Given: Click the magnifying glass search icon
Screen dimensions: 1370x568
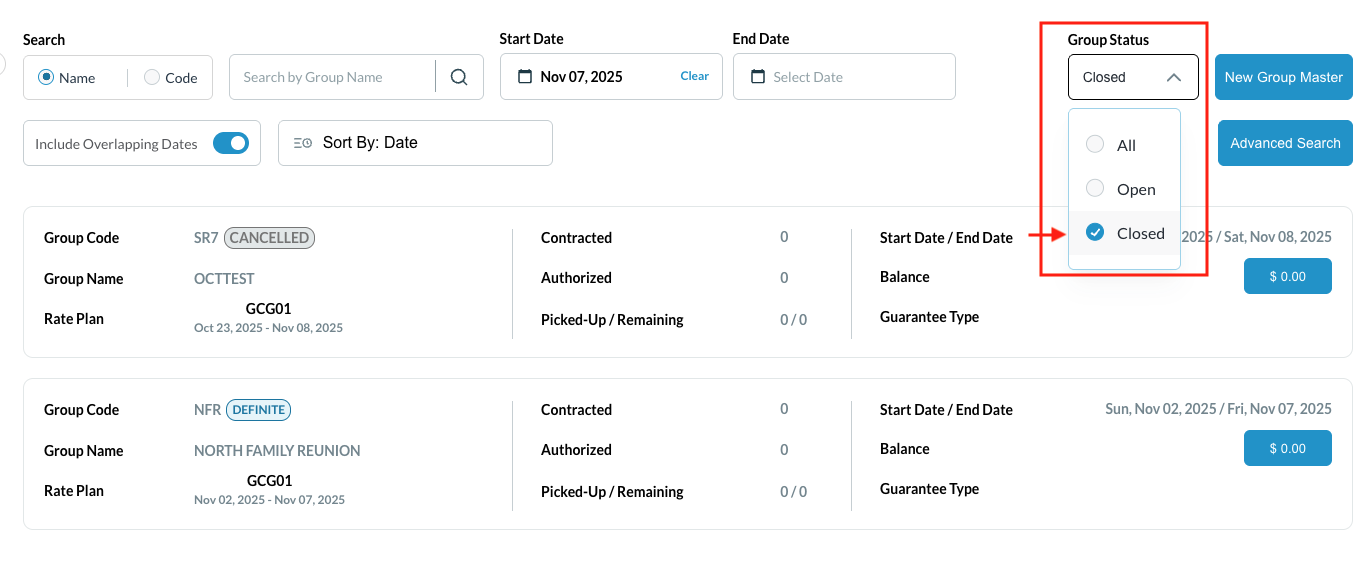Looking at the screenshot, I should click(459, 77).
